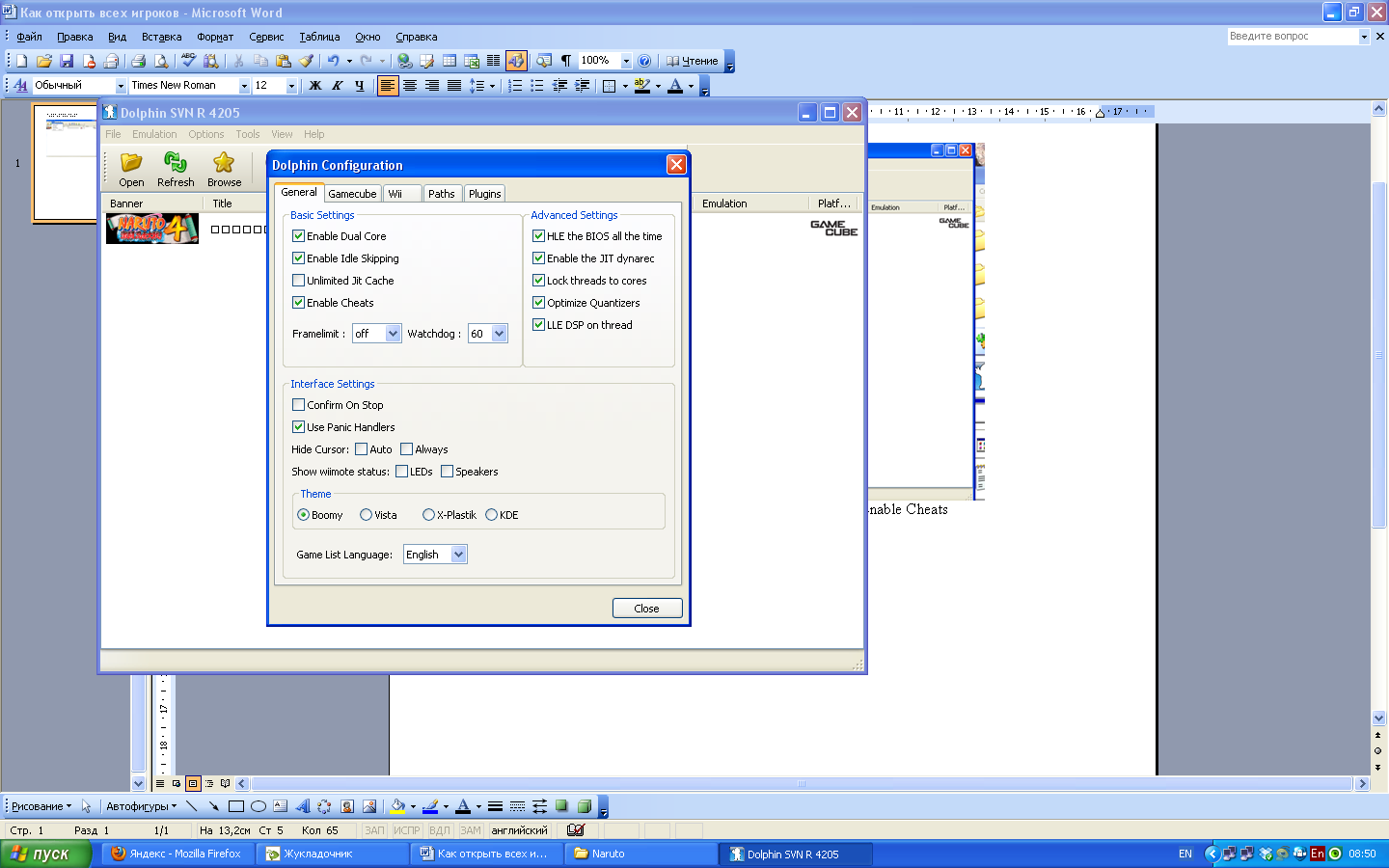Click Word's Open folder icon

coord(44,61)
